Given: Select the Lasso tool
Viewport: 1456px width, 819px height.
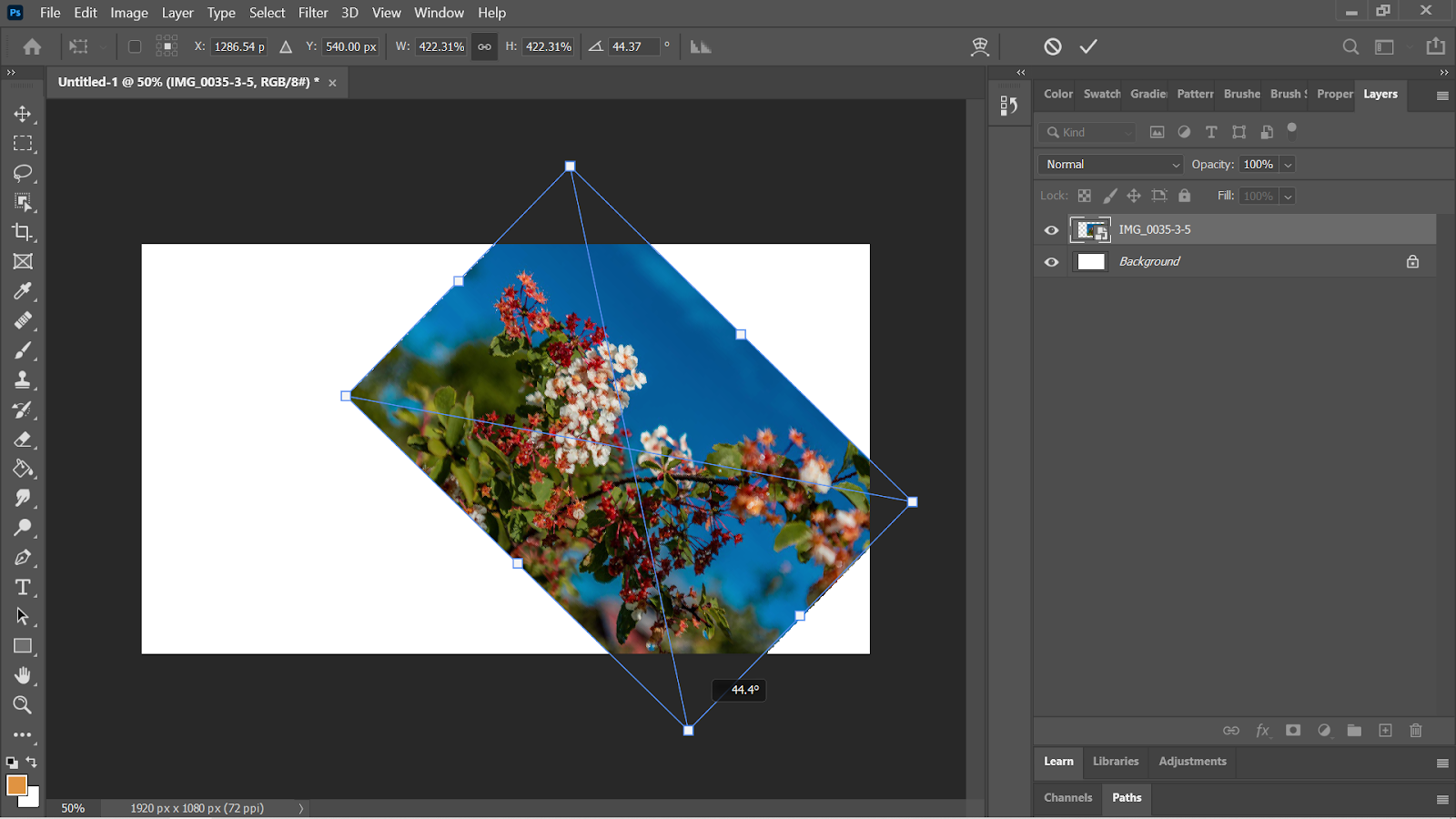Looking at the screenshot, I should pos(23,173).
